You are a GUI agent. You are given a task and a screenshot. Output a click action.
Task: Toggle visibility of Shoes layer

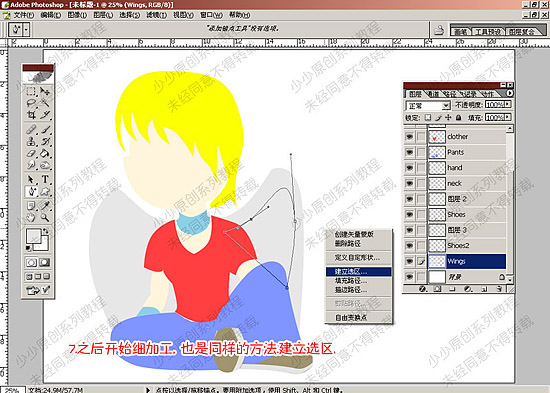(x=409, y=214)
